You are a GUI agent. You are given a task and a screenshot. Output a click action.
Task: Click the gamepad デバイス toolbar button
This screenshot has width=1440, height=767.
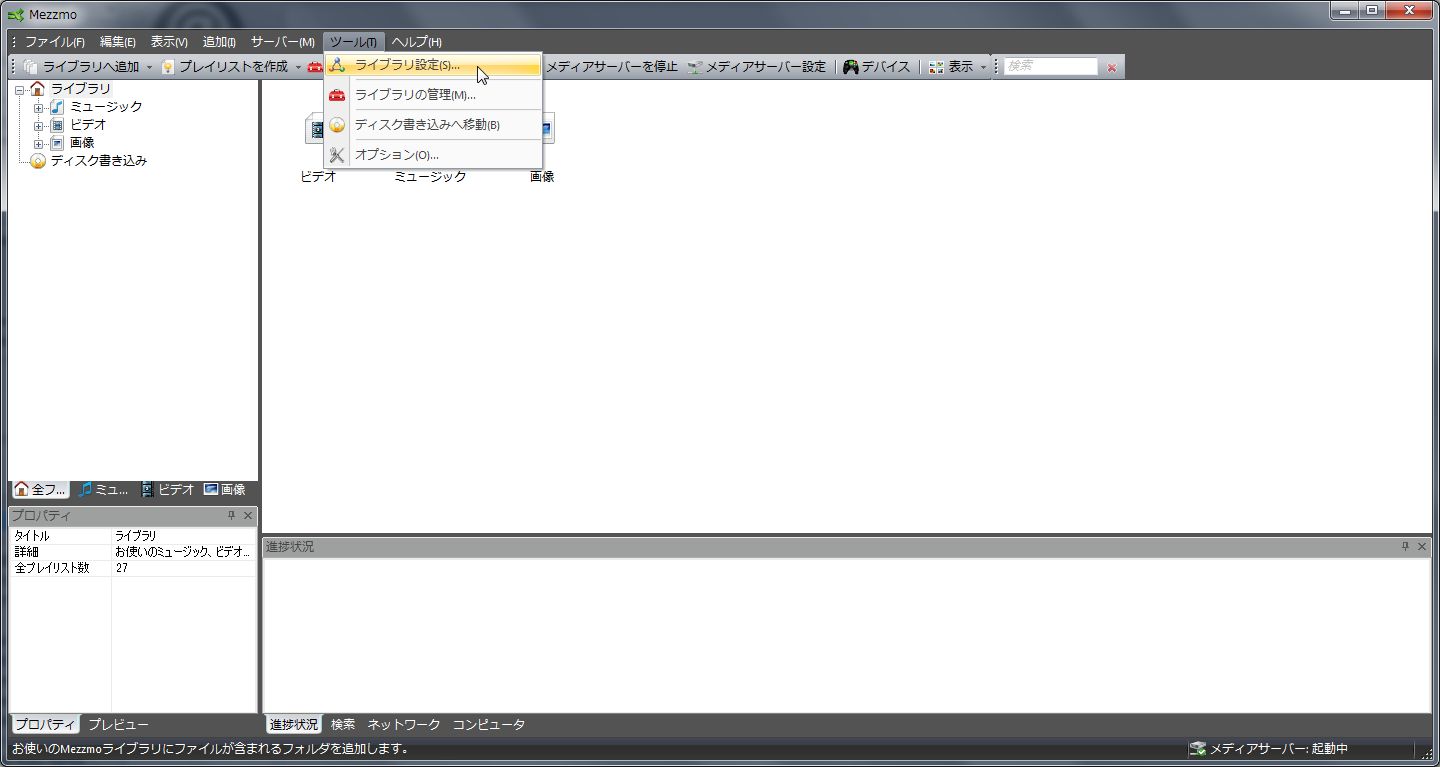point(877,67)
